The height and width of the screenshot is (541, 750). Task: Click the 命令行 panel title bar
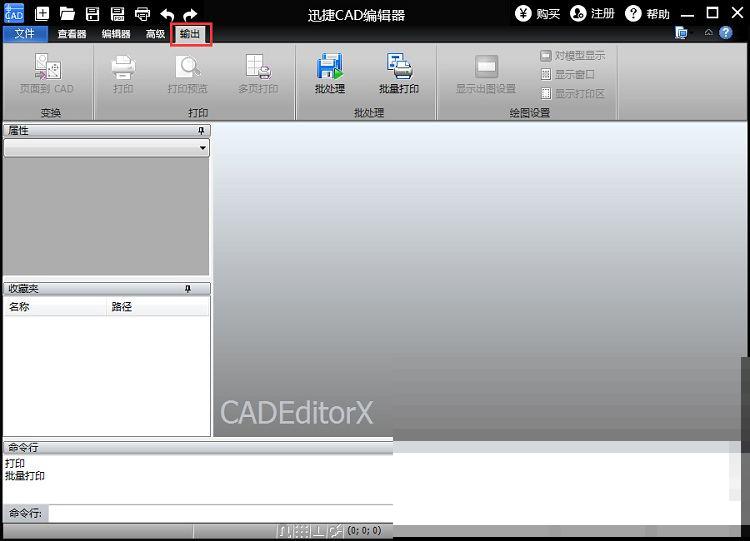tap(198, 448)
